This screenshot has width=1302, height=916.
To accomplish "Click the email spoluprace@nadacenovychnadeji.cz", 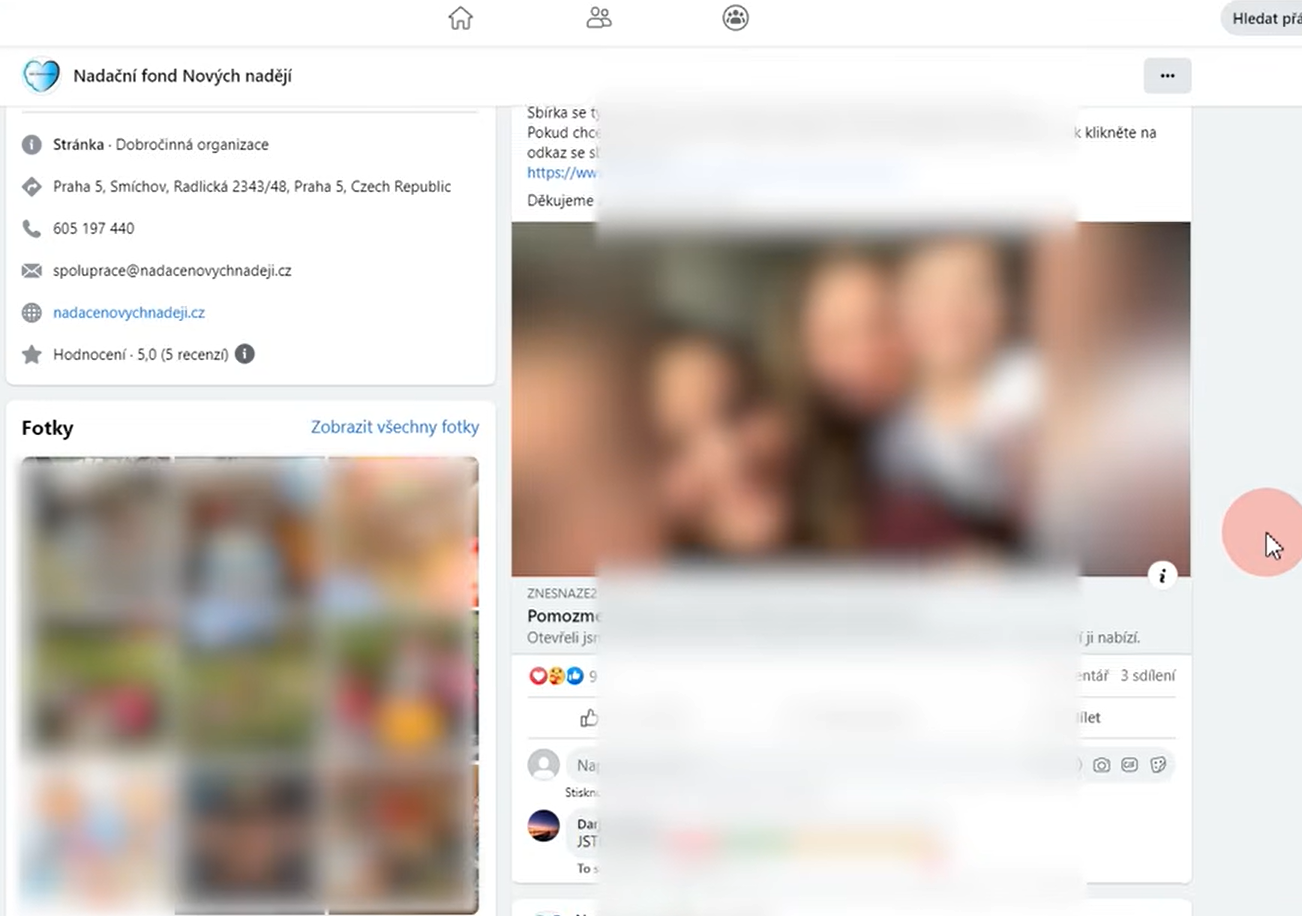I will point(172,271).
